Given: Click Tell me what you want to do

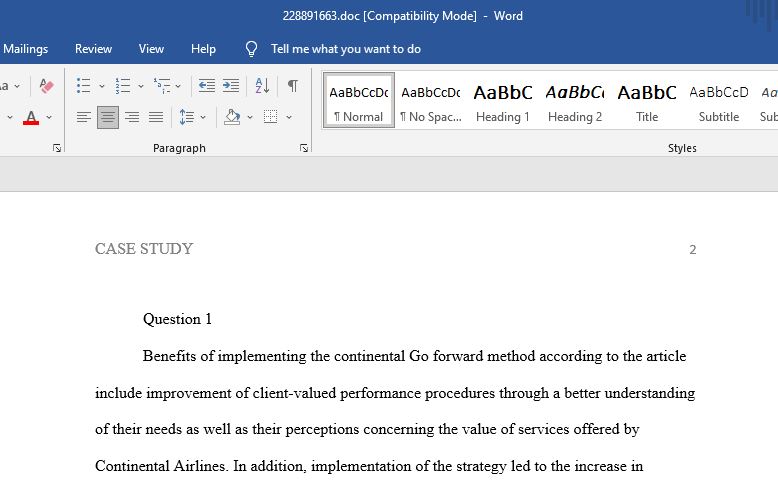Looking at the screenshot, I should click(x=346, y=49).
